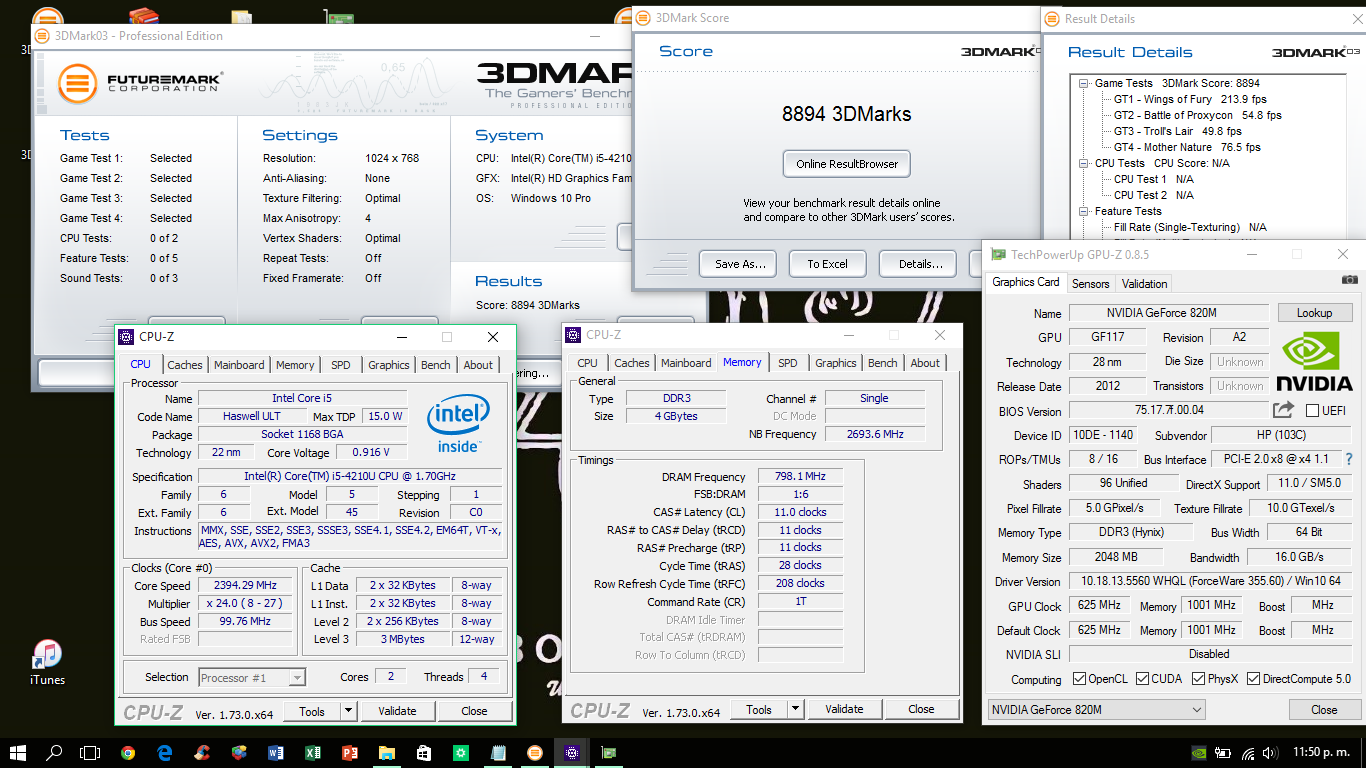Screen dimensions: 1366x768
Task: Open the Notepad taskbar icon
Action: pos(498,753)
